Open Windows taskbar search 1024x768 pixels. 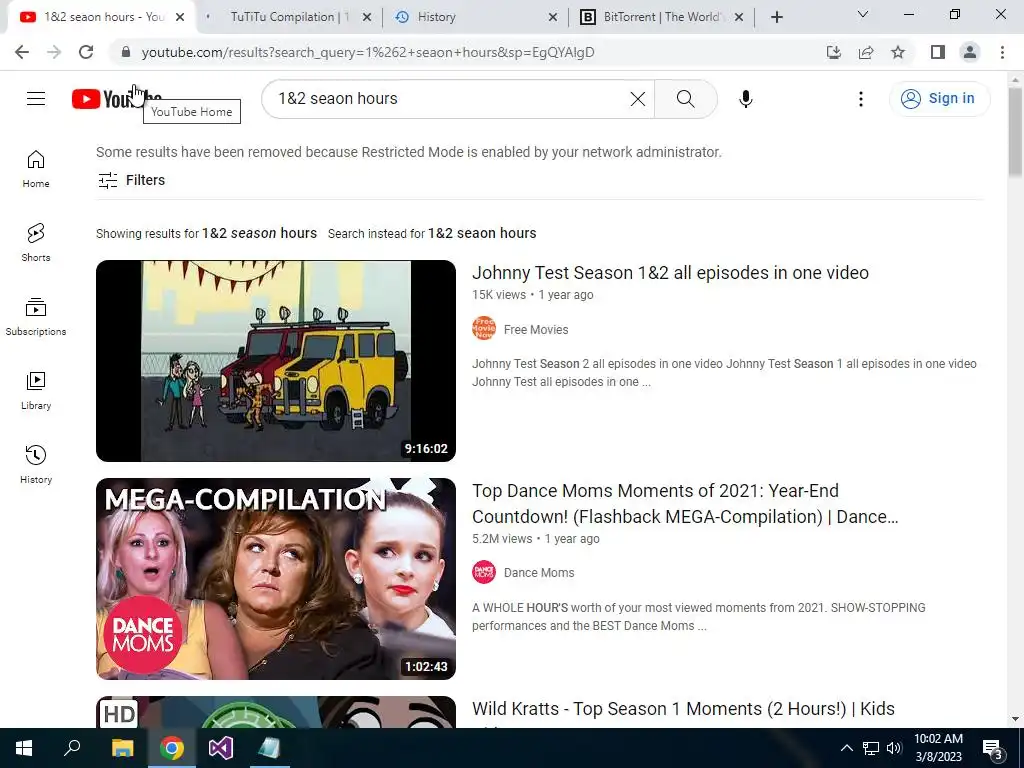(x=72, y=748)
